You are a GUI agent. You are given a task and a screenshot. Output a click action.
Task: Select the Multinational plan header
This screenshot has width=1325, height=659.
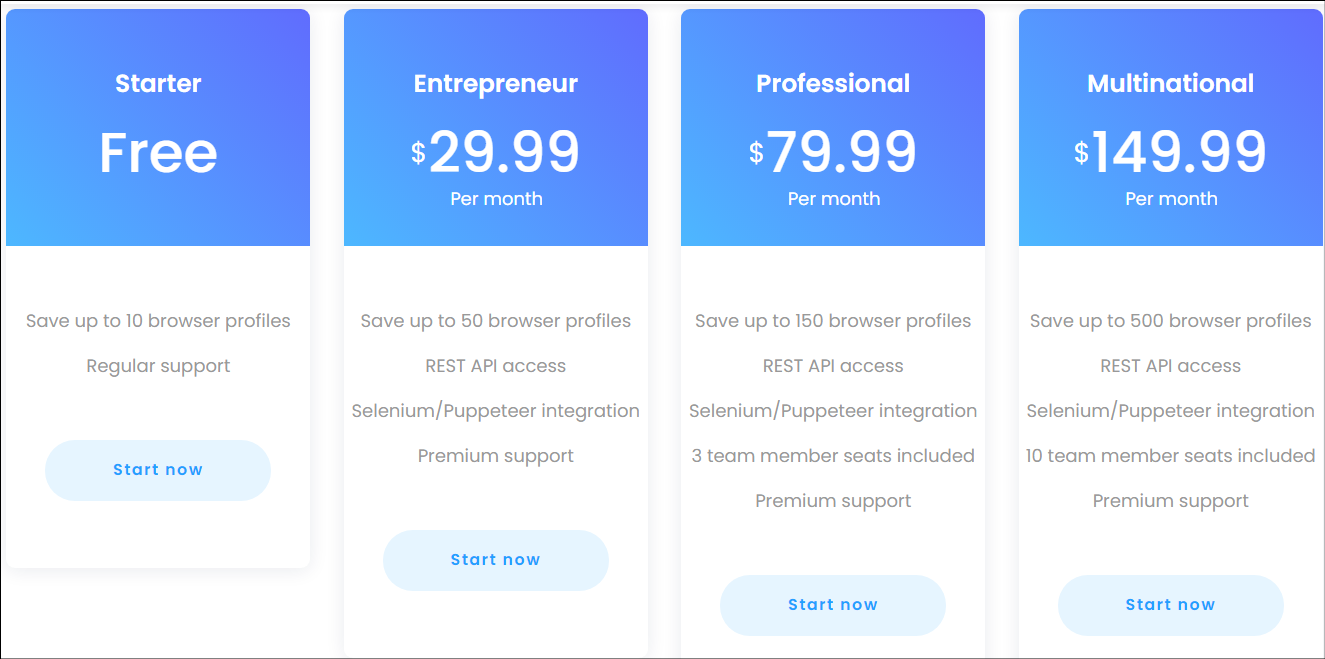(x=1170, y=84)
